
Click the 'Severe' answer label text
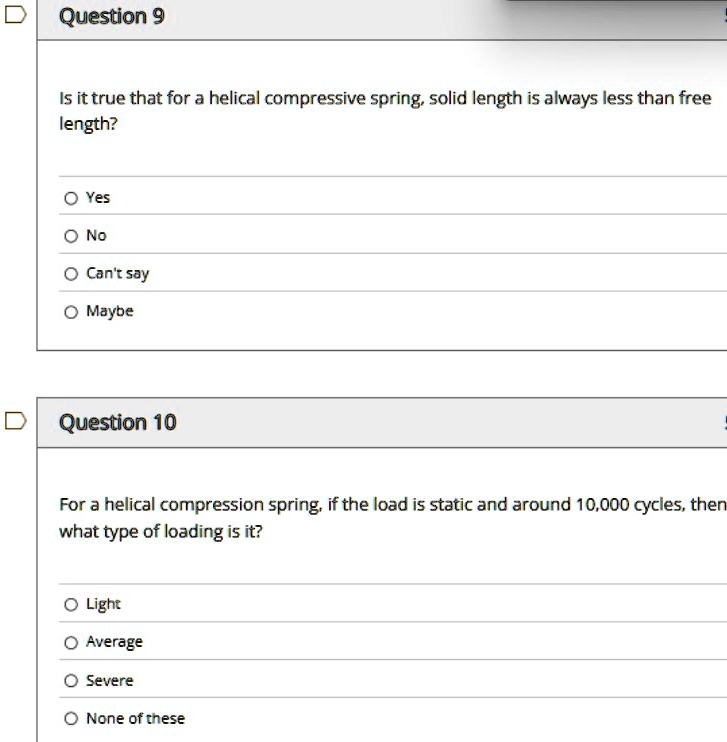pyautogui.click(x=110, y=680)
